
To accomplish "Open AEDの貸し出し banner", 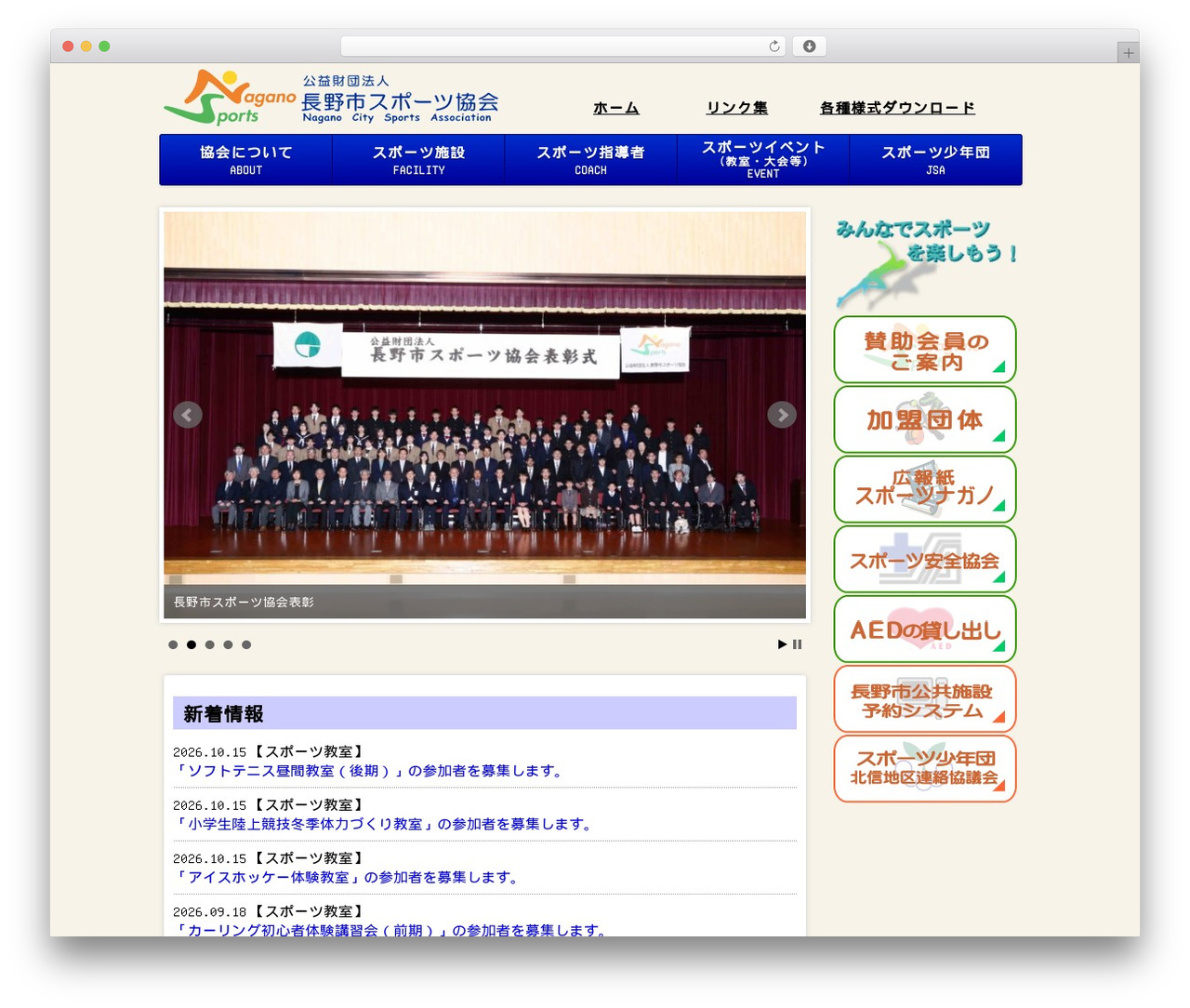I will pos(925,629).
